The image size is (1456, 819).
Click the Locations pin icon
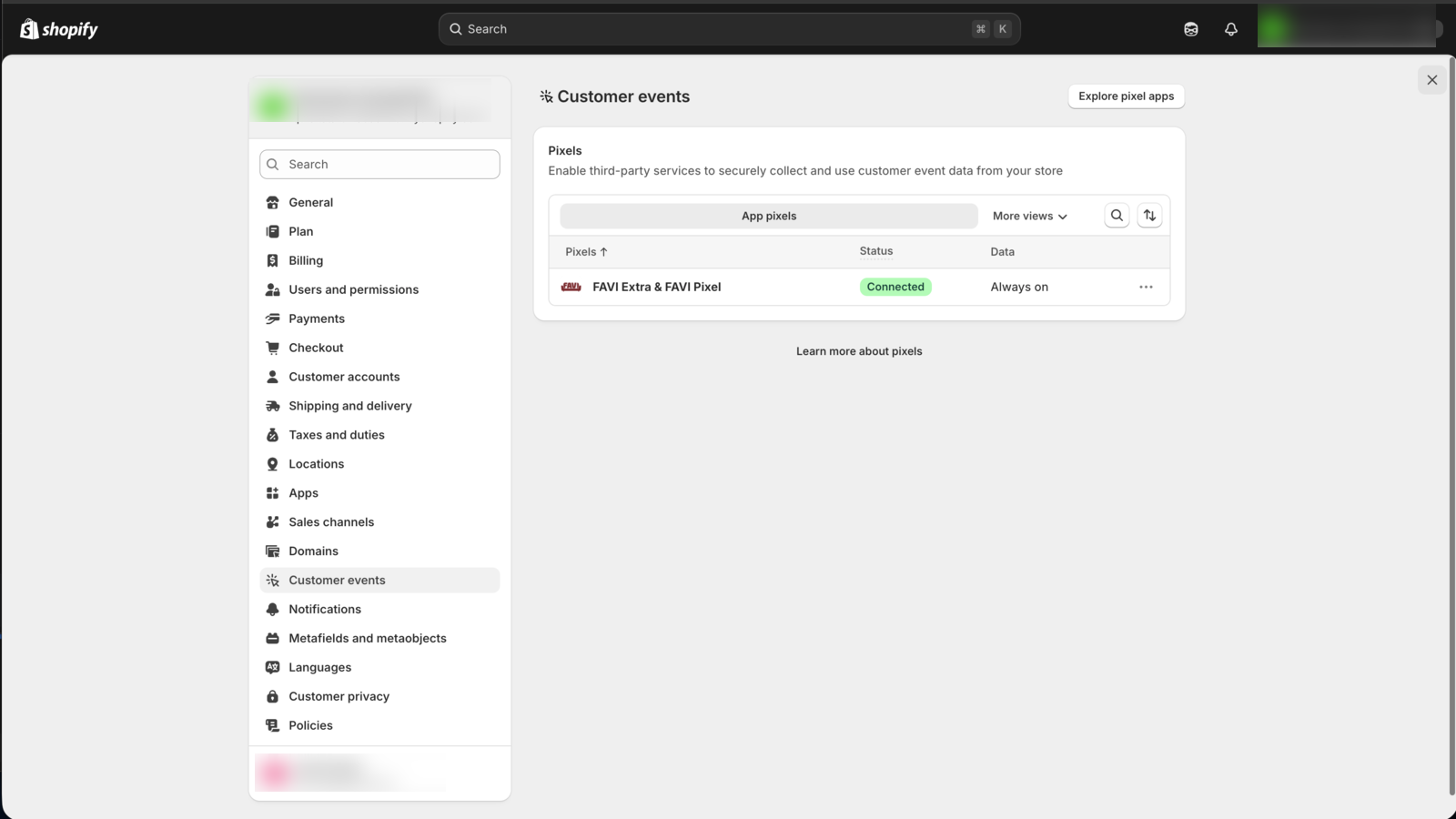pos(272,464)
